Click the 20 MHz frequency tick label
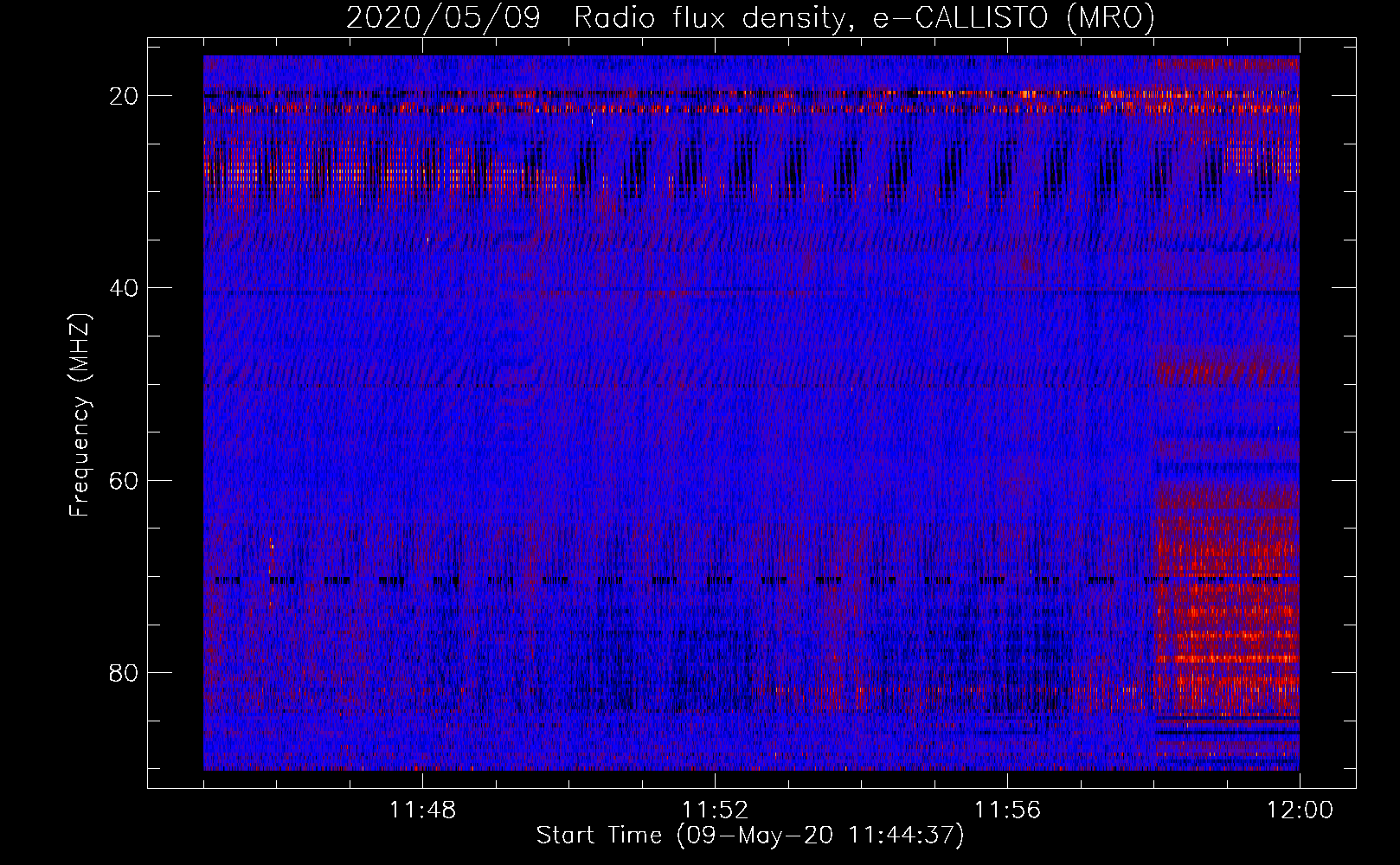1400x865 pixels. tap(125, 96)
